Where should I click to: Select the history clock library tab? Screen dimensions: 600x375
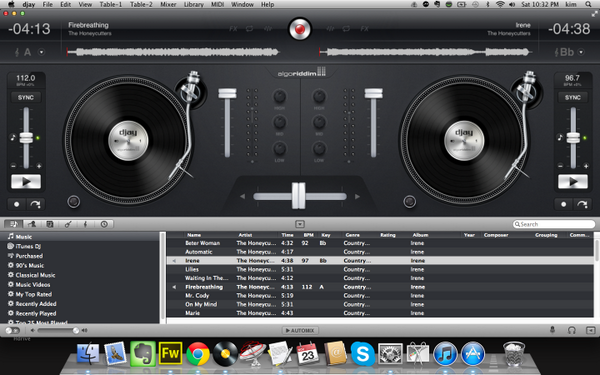104,224
